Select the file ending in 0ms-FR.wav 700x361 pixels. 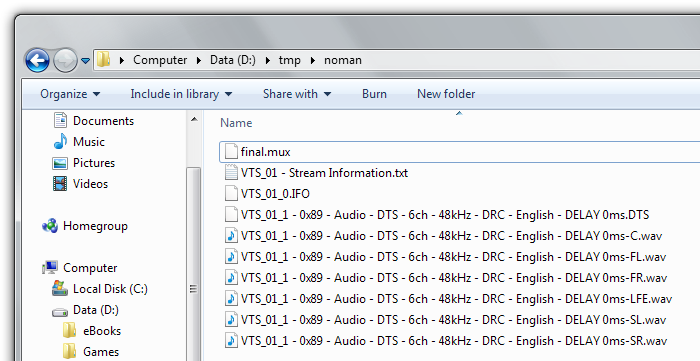tap(454, 278)
